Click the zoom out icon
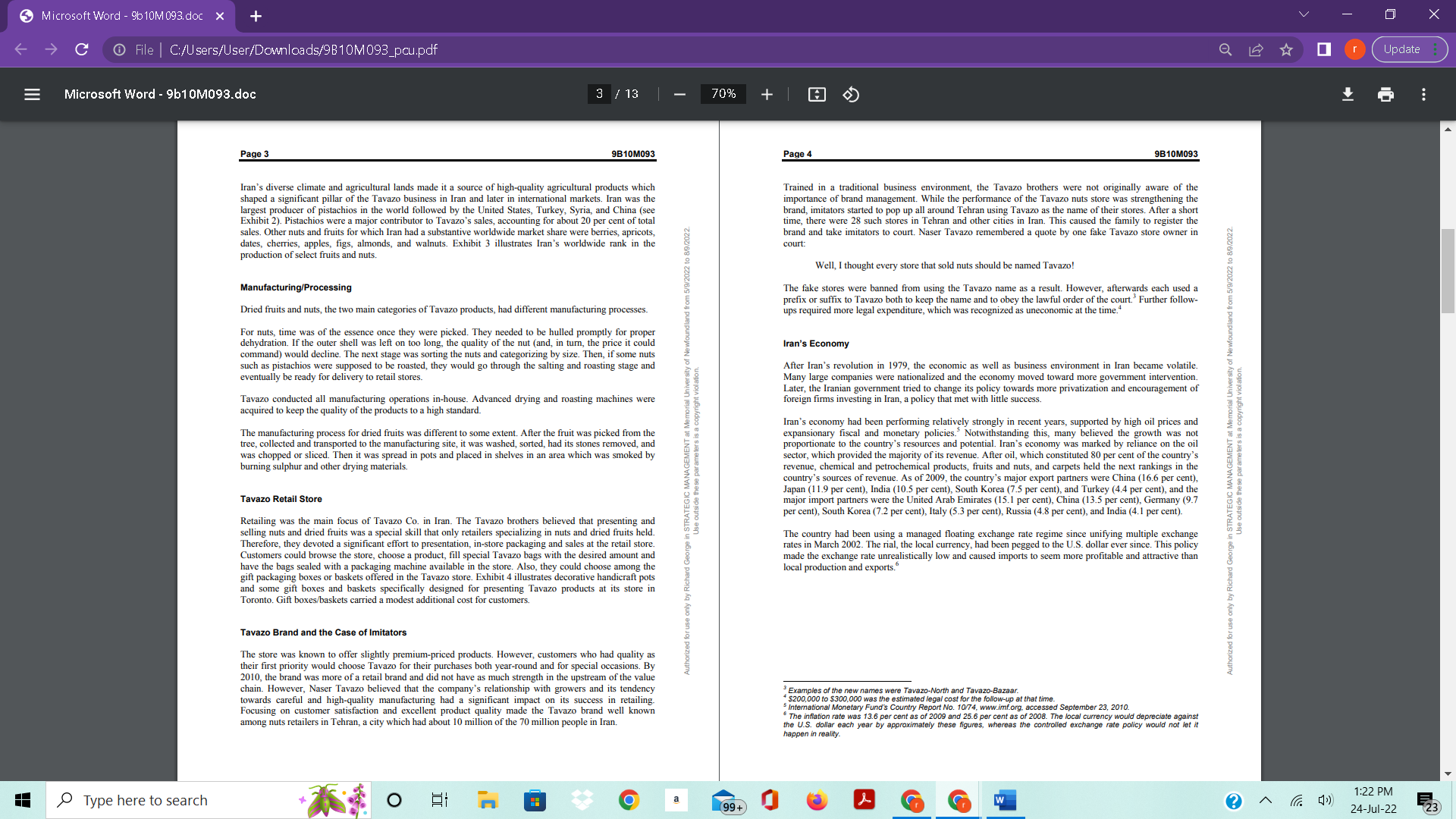 tap(679, 94)
